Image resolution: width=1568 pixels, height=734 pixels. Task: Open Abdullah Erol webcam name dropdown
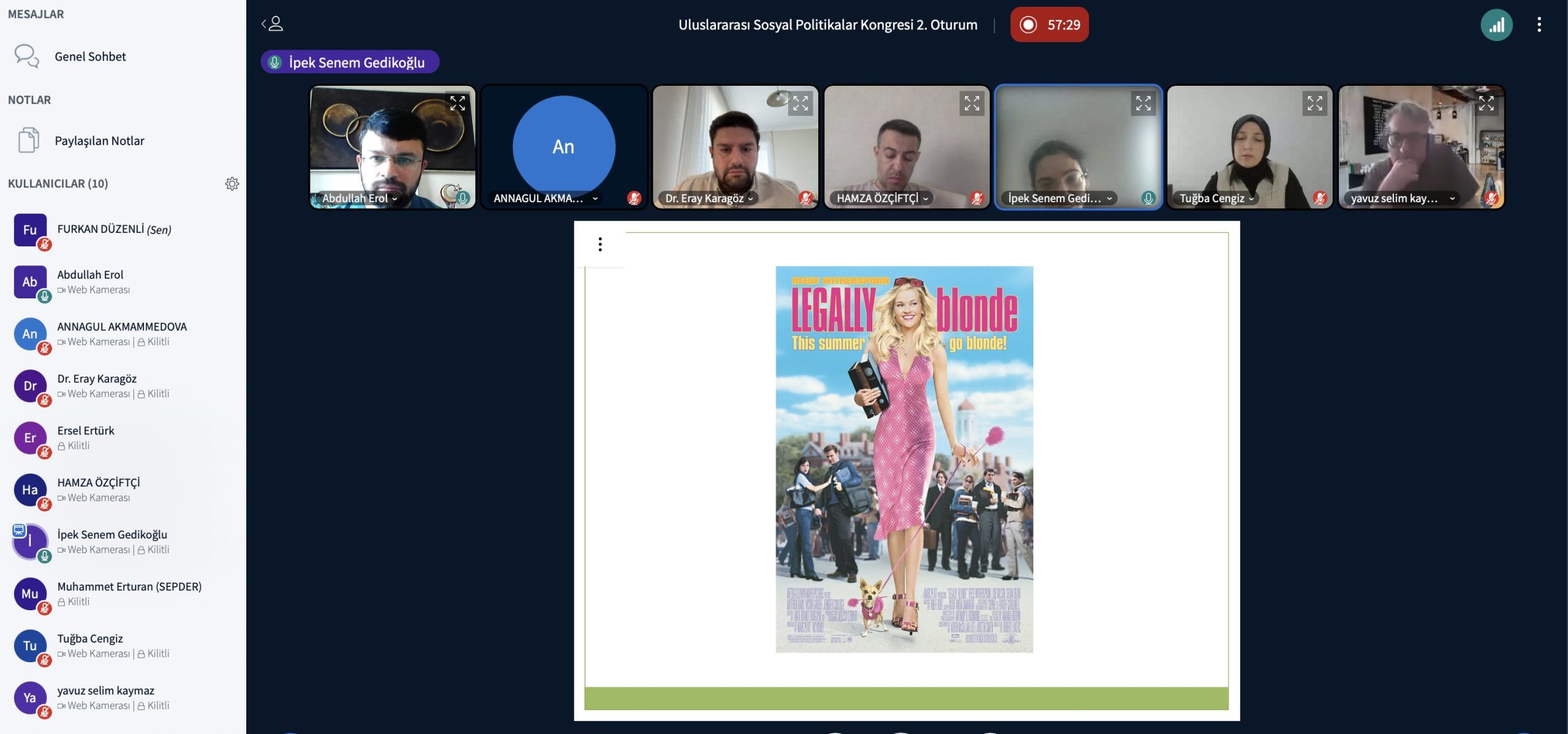point(360,199)
